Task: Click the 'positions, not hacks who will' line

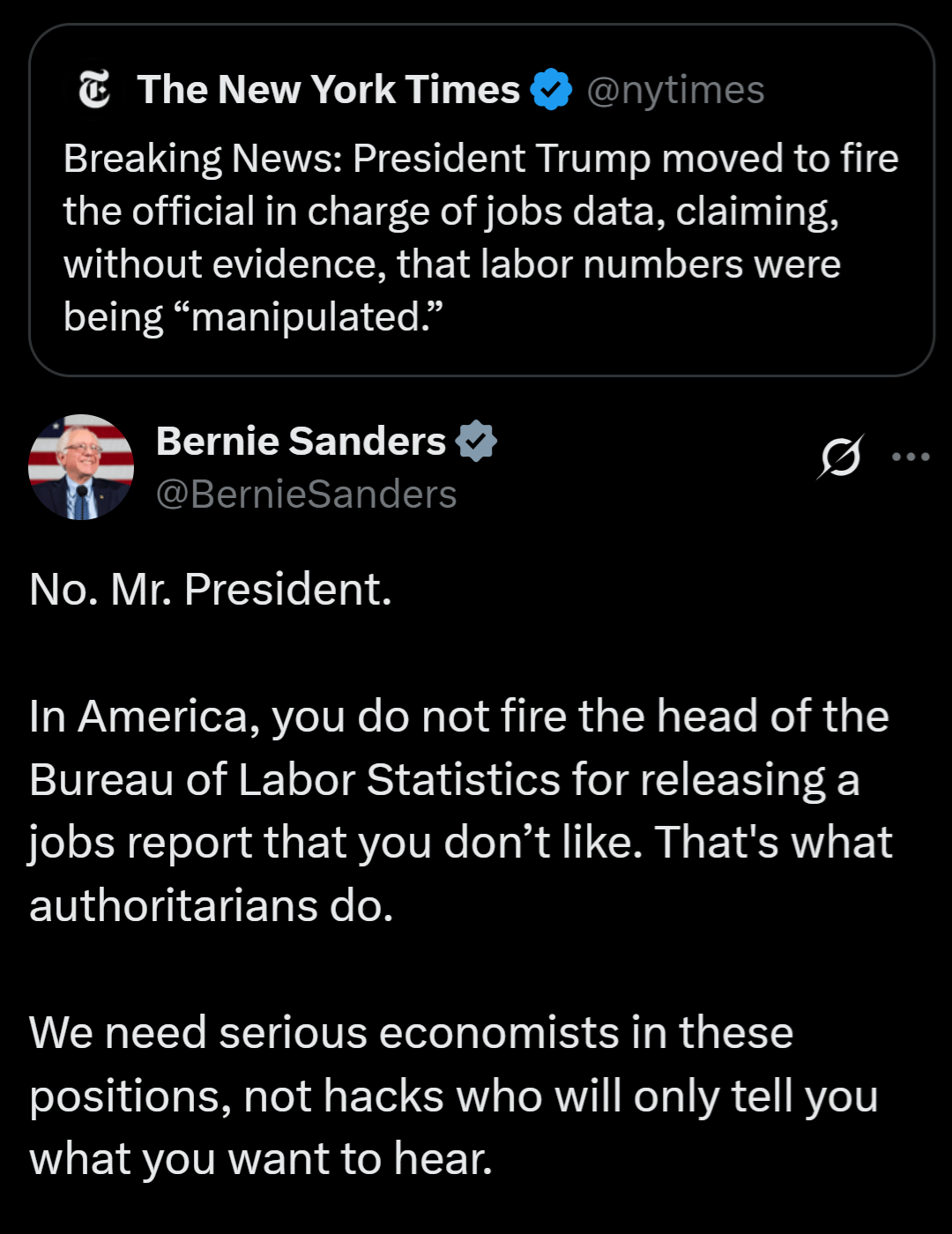Action: [454, 1096]
